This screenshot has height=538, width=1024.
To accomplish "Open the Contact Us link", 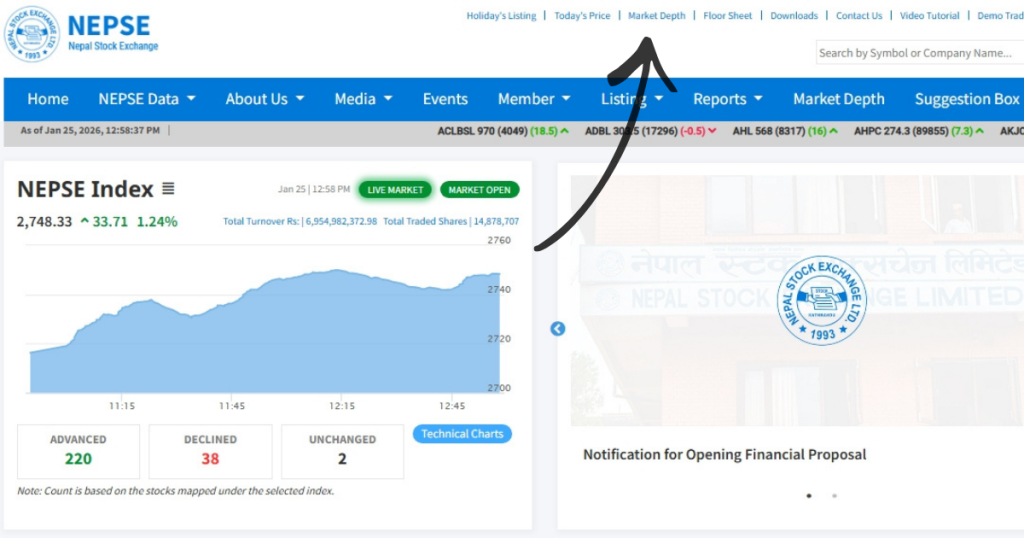I will pyautogui.click(x=859, y=16).
